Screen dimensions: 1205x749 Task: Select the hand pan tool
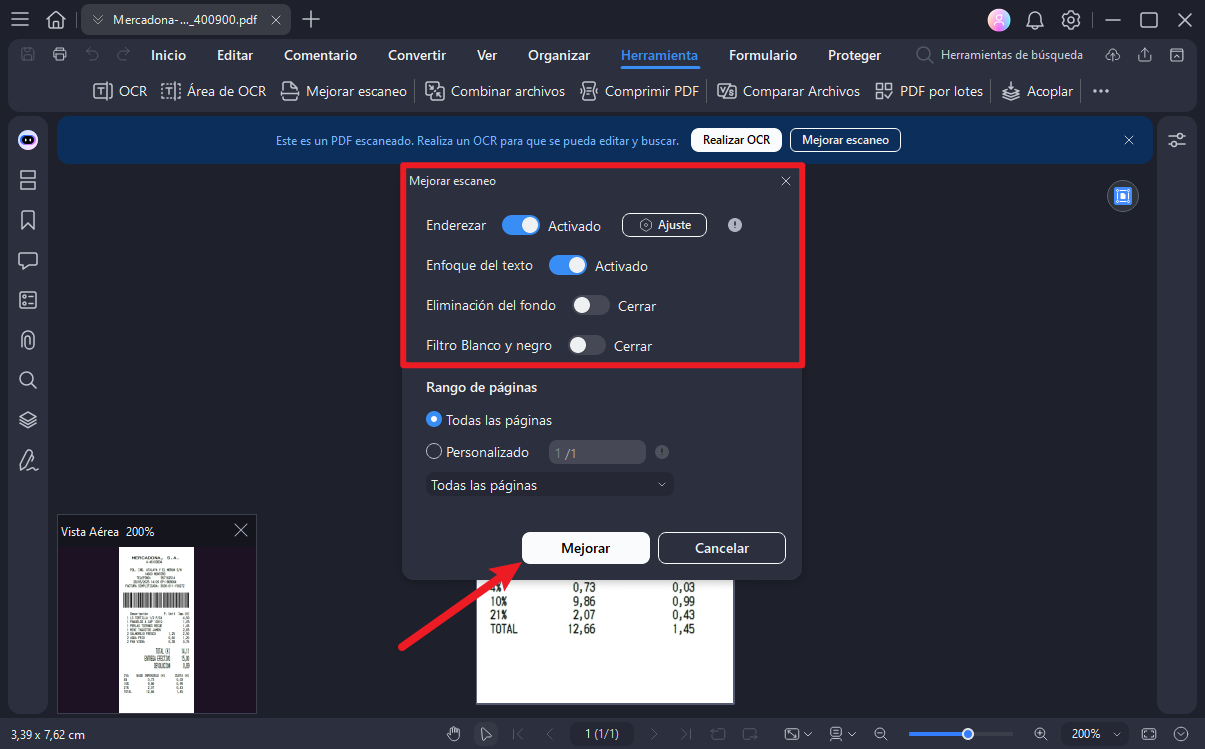[454, 734]
